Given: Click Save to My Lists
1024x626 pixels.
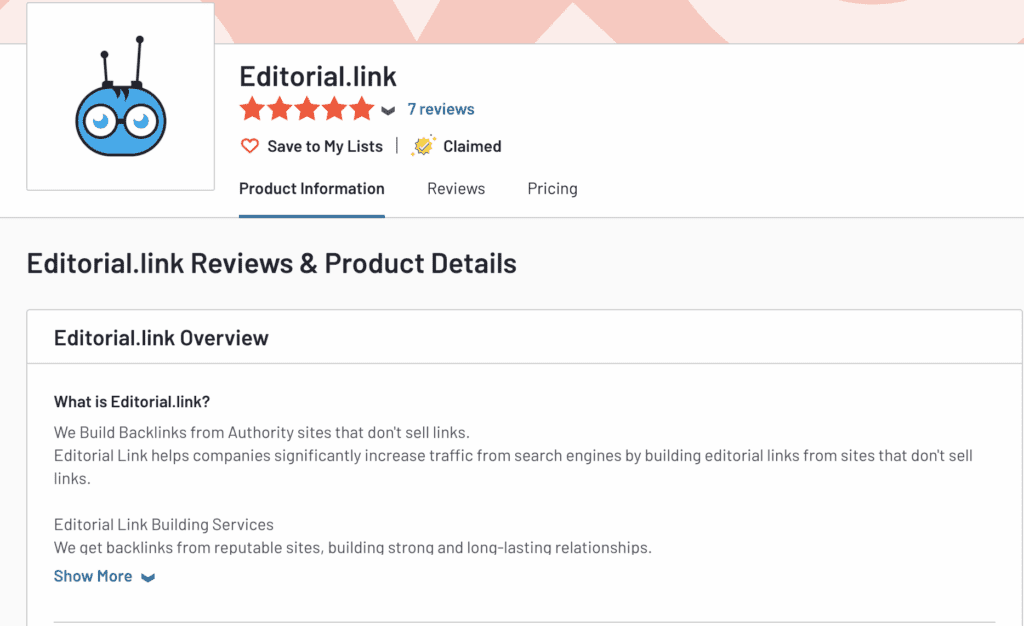Looking at the screenshot, I should pyautogui.click(x=325, y=146).
